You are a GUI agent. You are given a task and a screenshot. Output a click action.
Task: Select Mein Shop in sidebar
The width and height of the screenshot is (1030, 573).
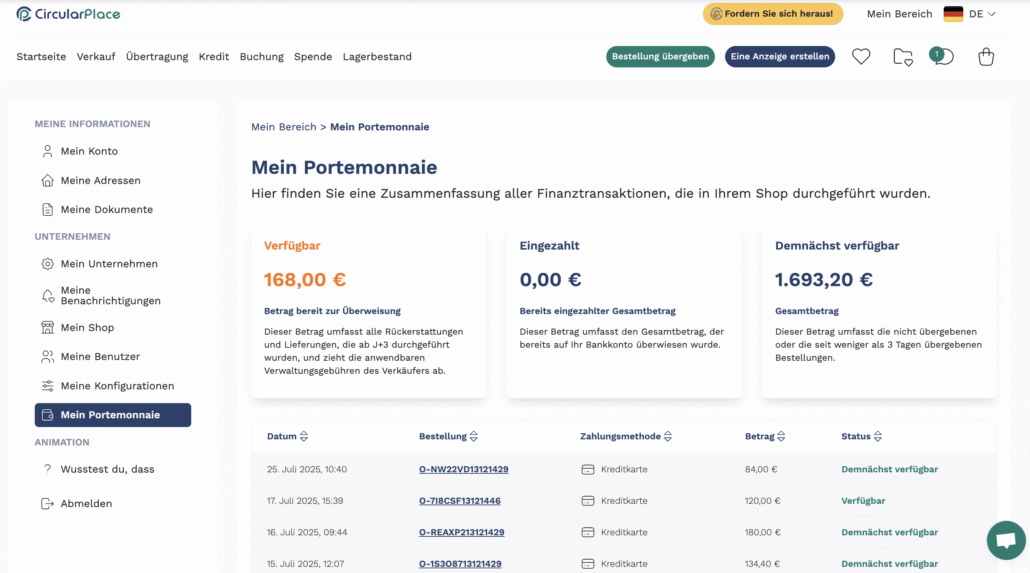tap(87, 327)
